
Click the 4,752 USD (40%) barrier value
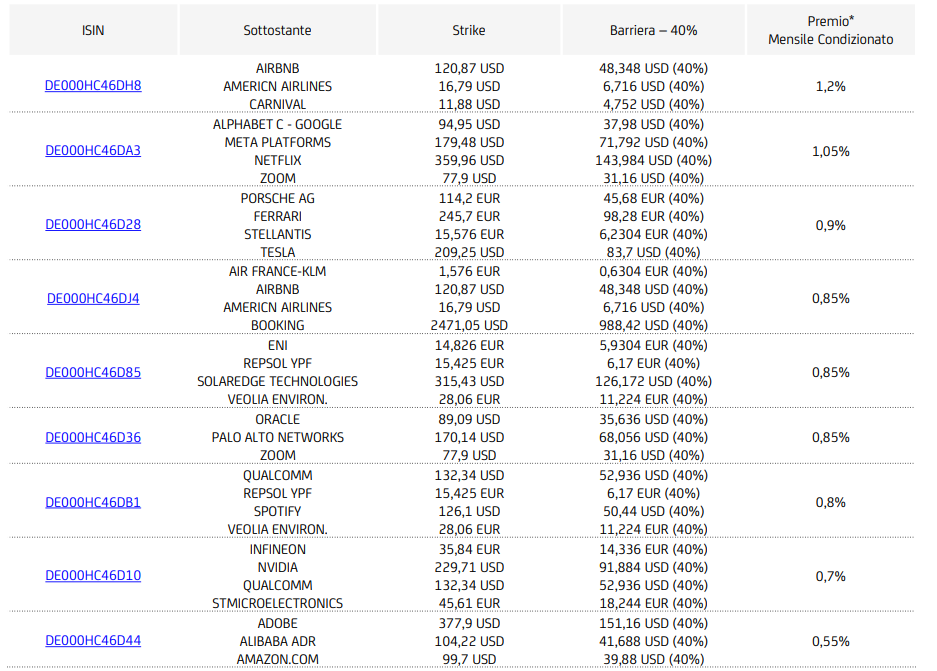pyautogui.click(x=653, y=105)
